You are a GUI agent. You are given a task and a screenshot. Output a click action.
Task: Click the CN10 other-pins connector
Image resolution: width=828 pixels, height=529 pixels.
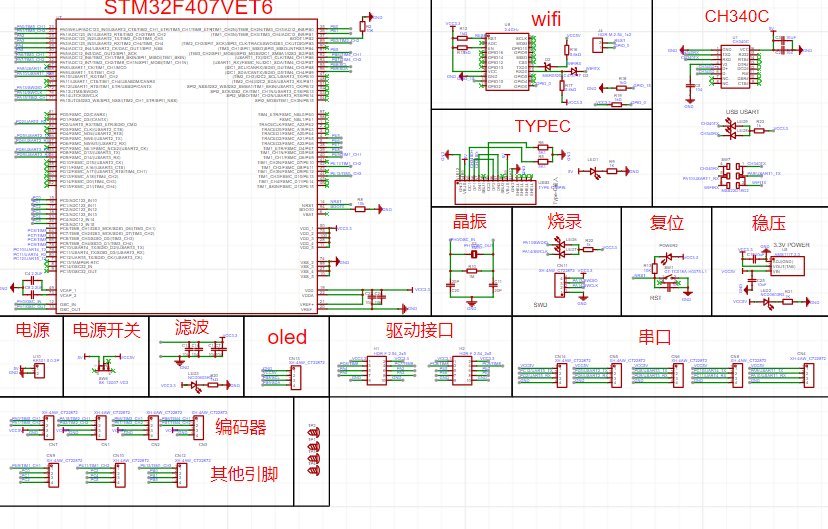(x=120, y=475)
